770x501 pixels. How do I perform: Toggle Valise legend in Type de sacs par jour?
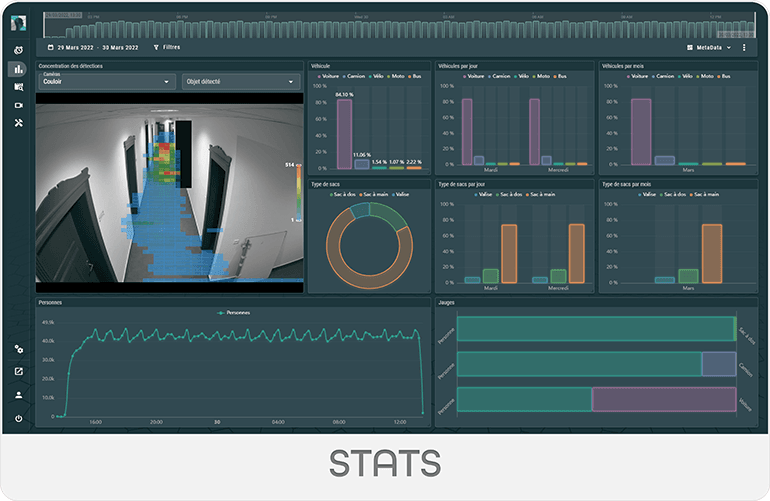click(x=483, y=195)
